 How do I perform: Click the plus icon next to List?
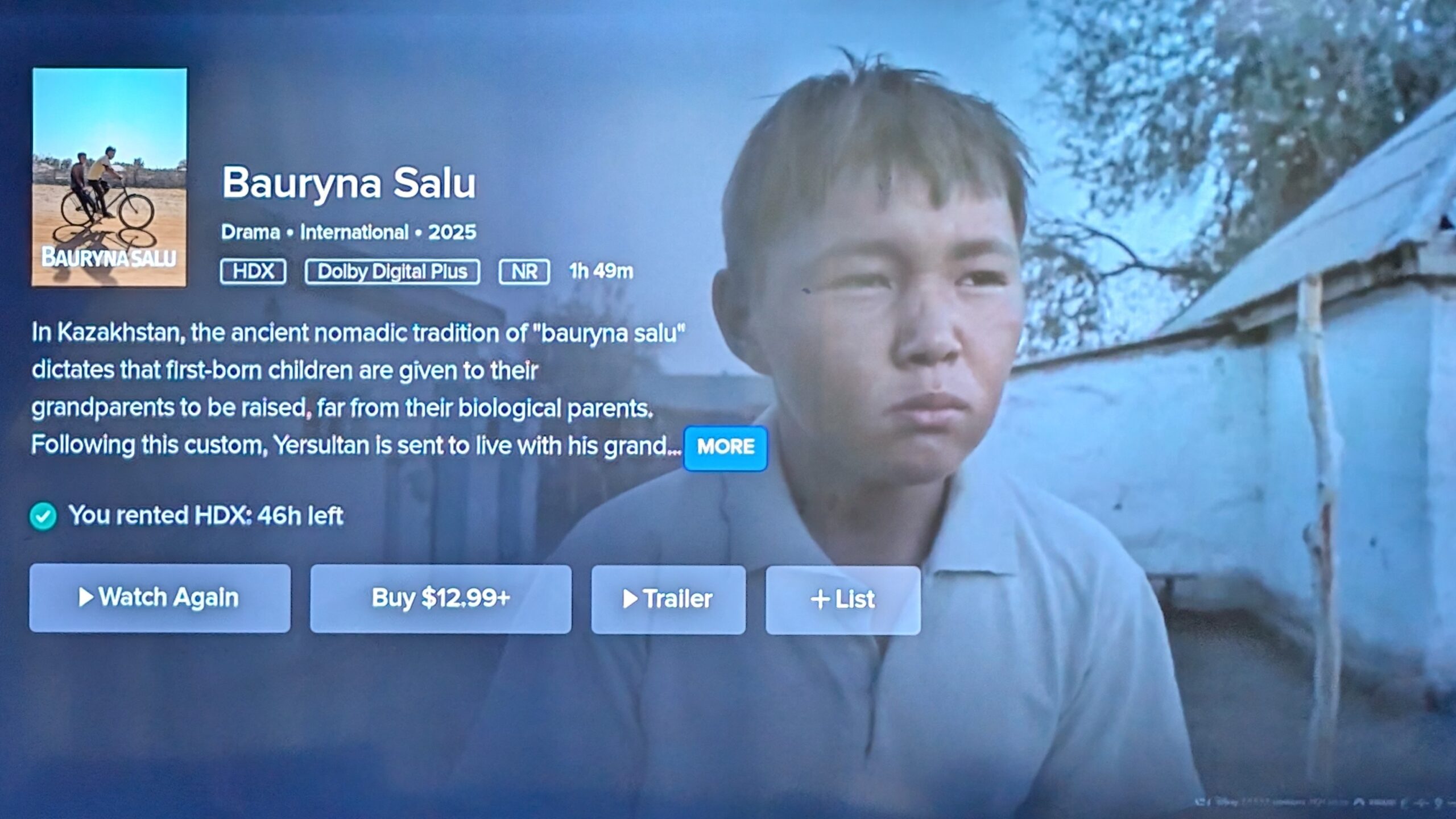pos(820,599)
